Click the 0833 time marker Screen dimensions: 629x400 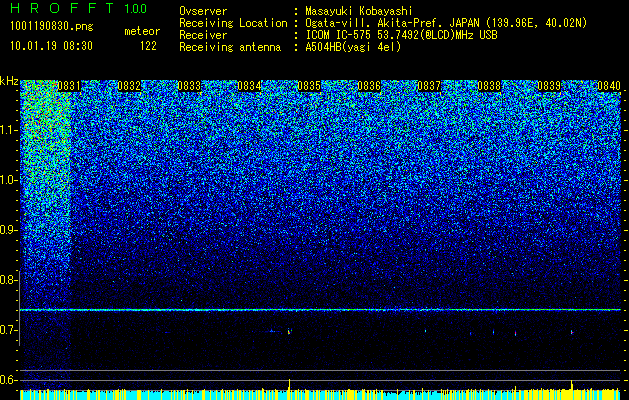189,86
